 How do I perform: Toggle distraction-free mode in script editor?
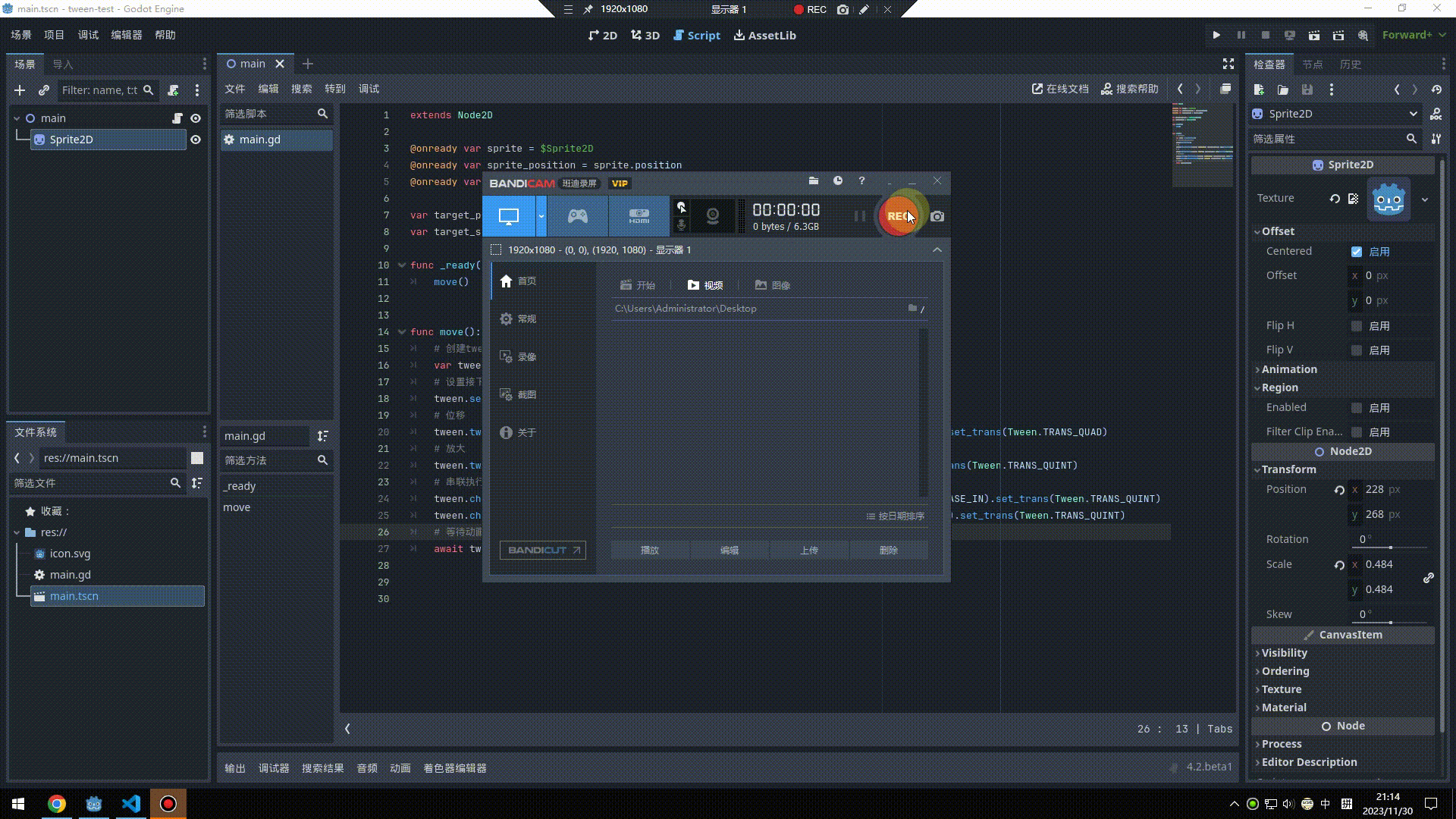1228,64
